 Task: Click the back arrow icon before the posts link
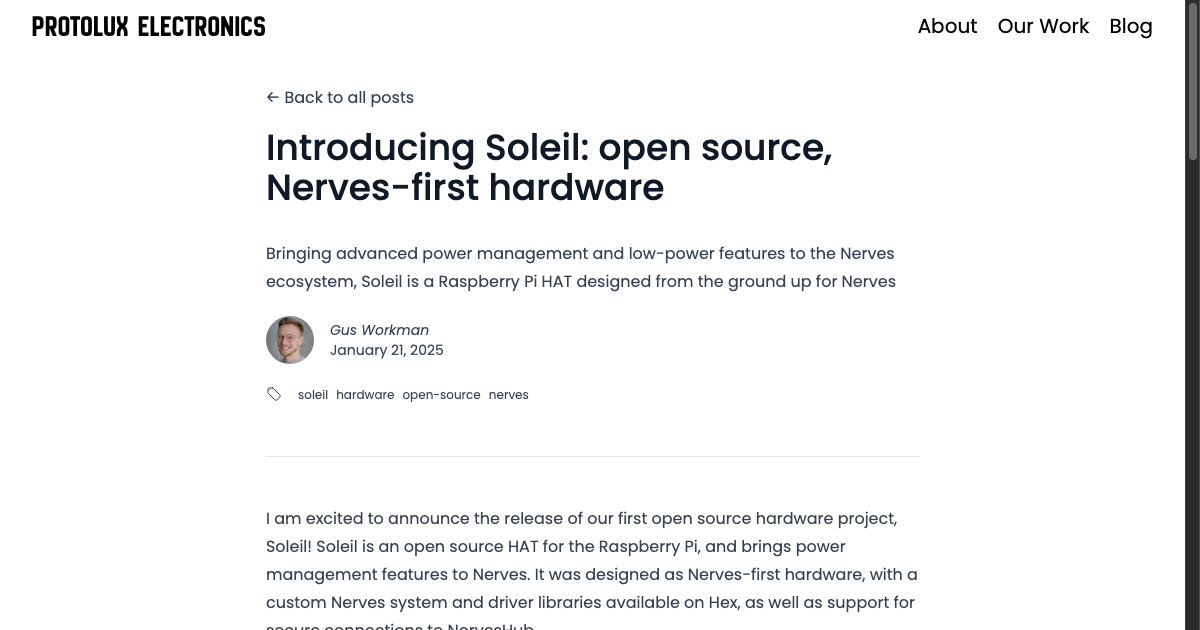click(x=272, y=97)
